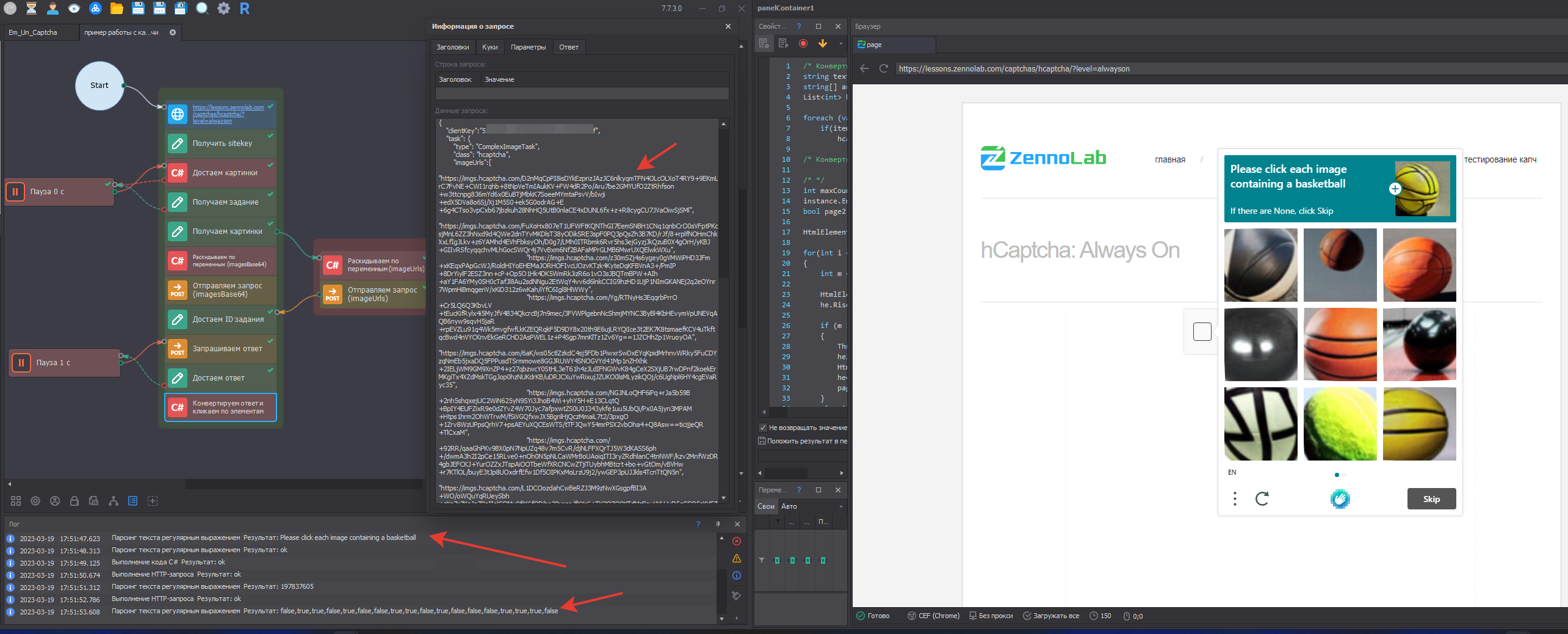Screen dimensions: 1568x634
Task: Toggle 'Не возвращать значение' checkbox
Action: pyautogui.click(x=762, y=428)
